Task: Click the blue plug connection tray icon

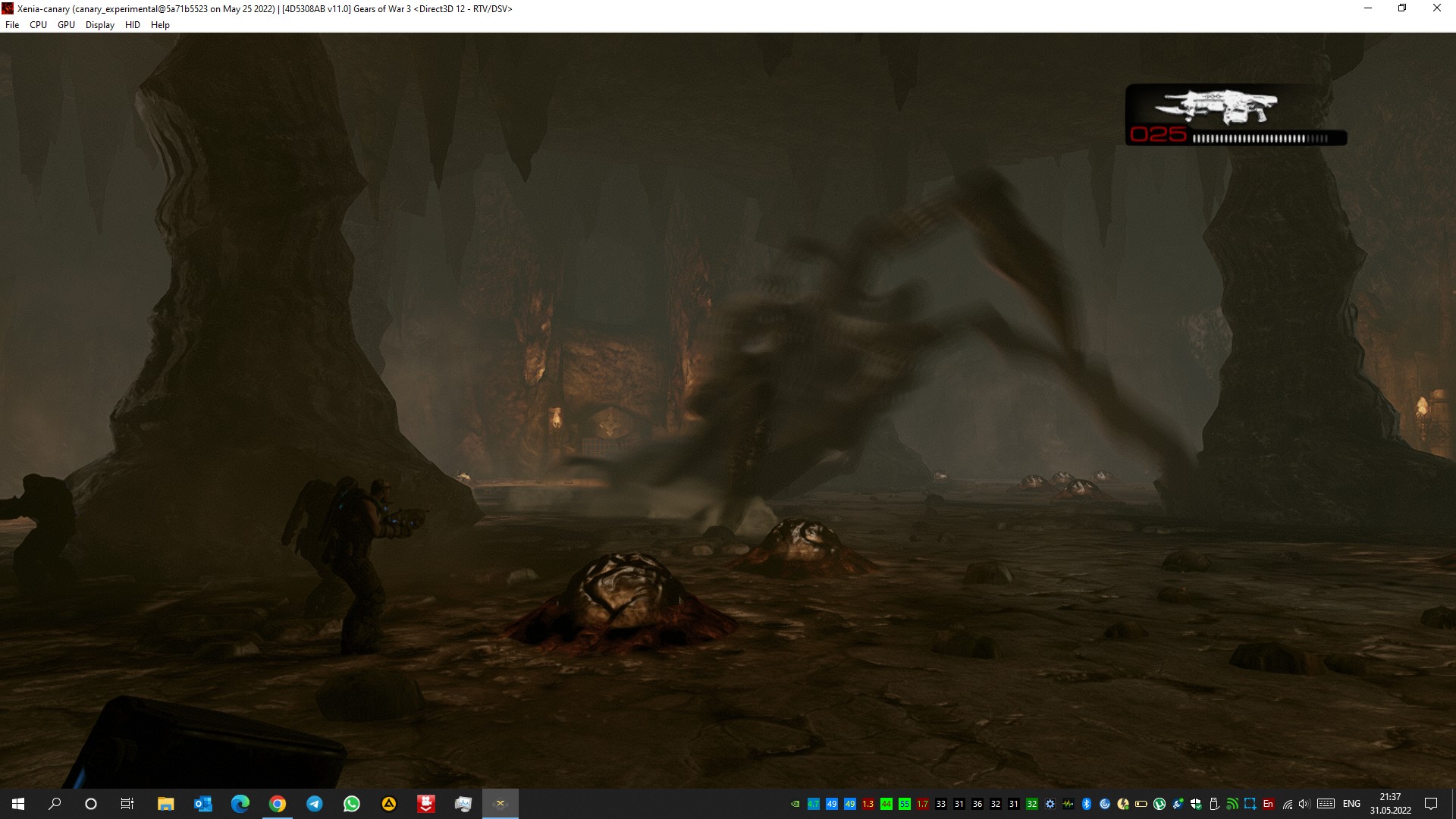Action: point(1177,804)
